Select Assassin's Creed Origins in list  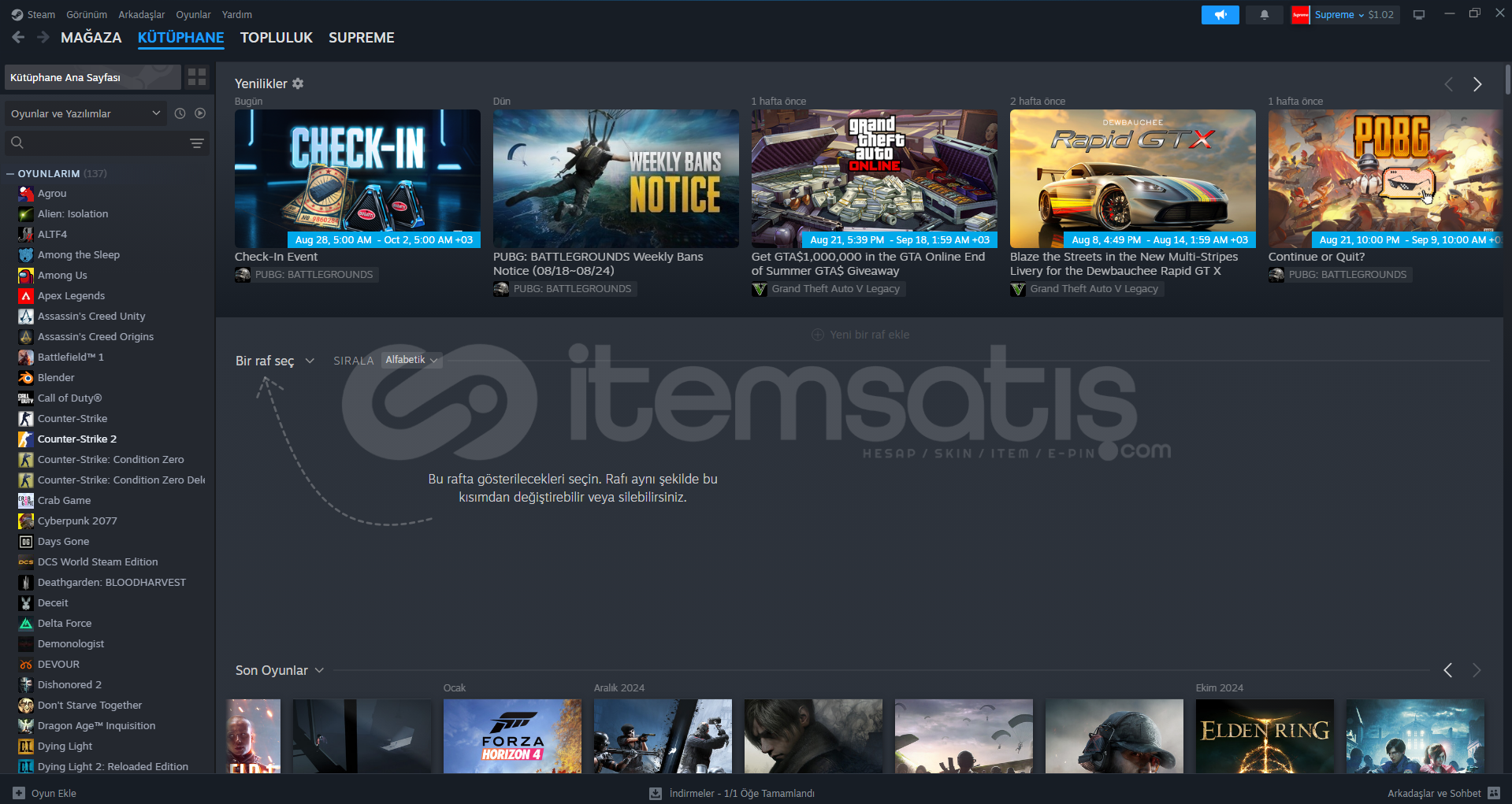95,337
